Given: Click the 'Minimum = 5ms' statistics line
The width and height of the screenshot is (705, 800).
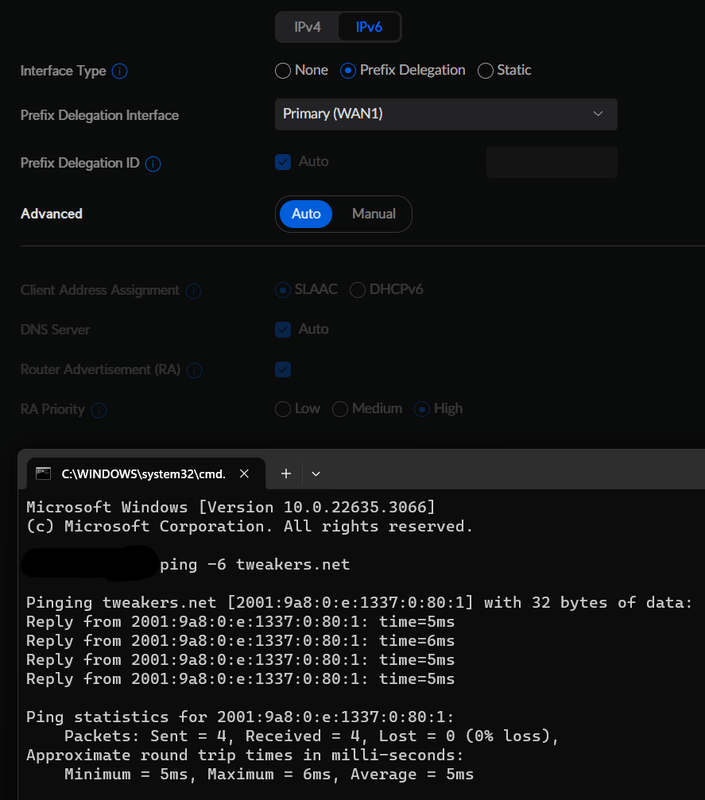Looking at the screenshot, I should point(269,774).
